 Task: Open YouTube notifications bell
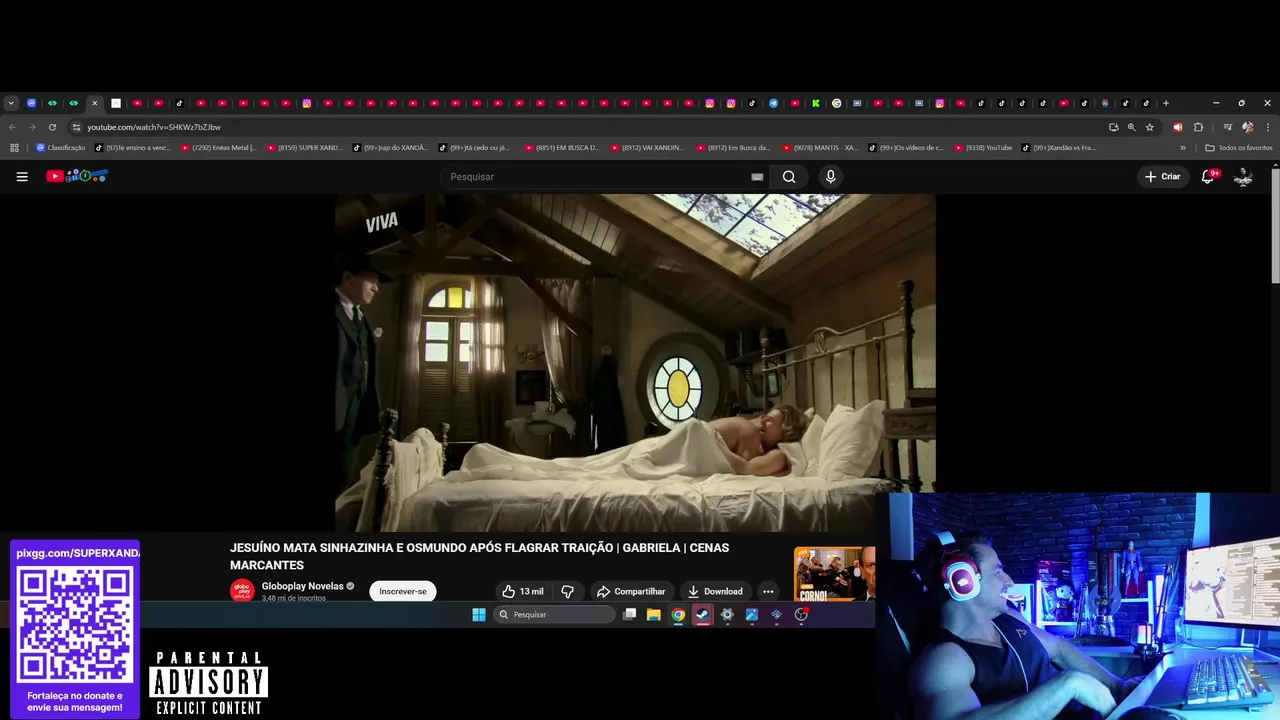(x=1209, y=176)
